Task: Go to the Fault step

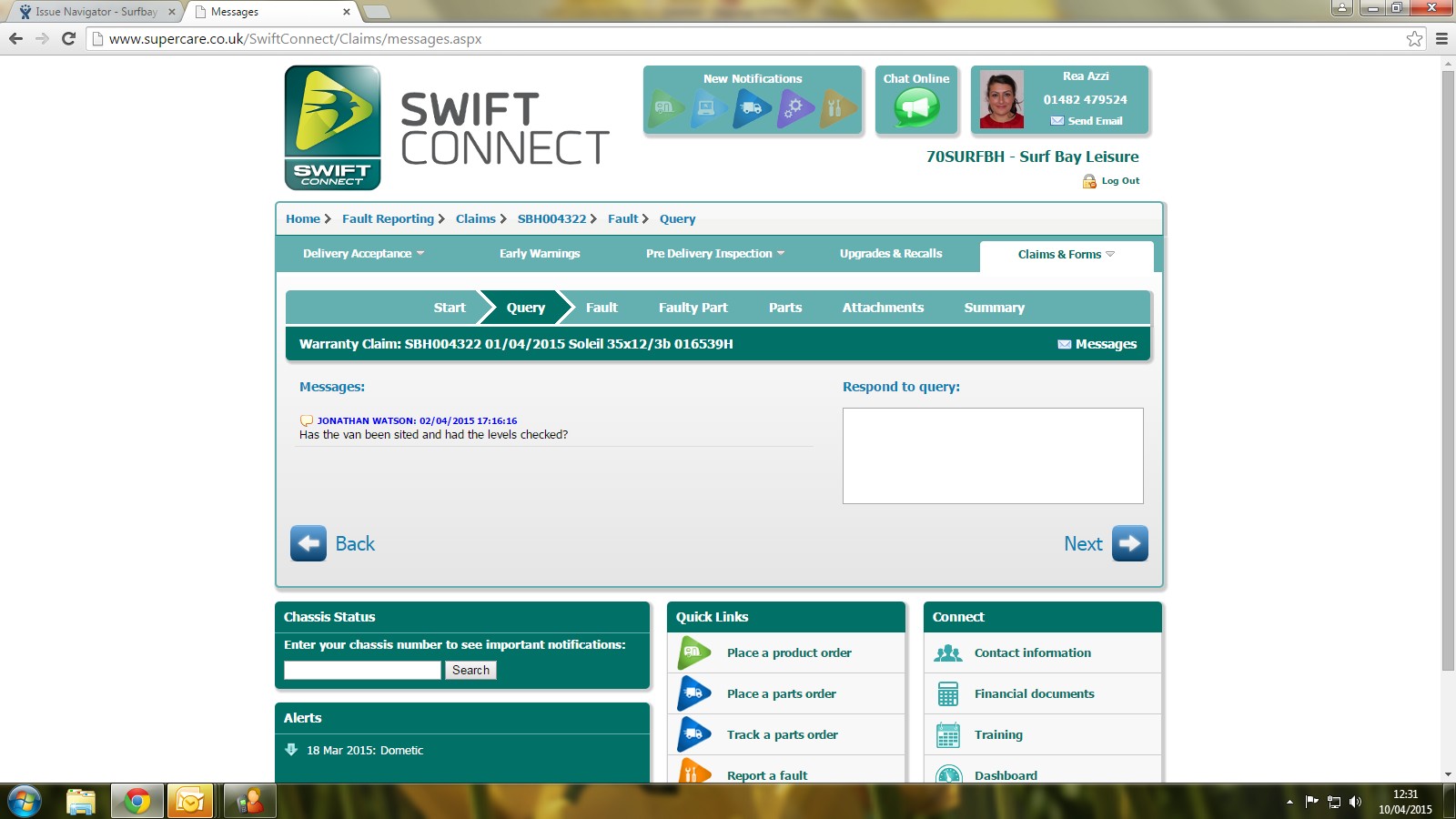Action: (x=602, y=308)
